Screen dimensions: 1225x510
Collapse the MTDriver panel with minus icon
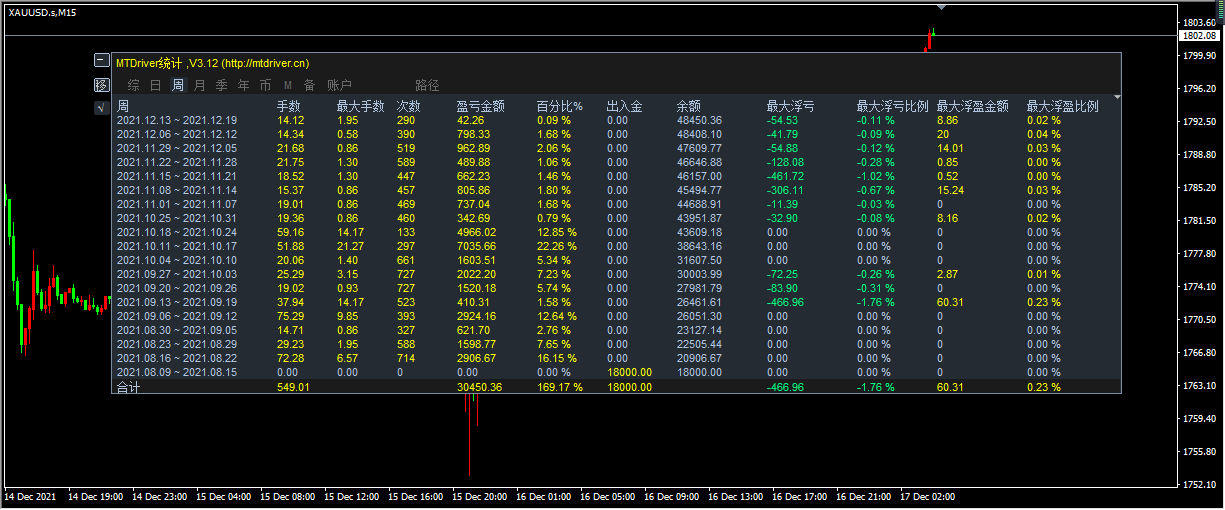(101, 61)
